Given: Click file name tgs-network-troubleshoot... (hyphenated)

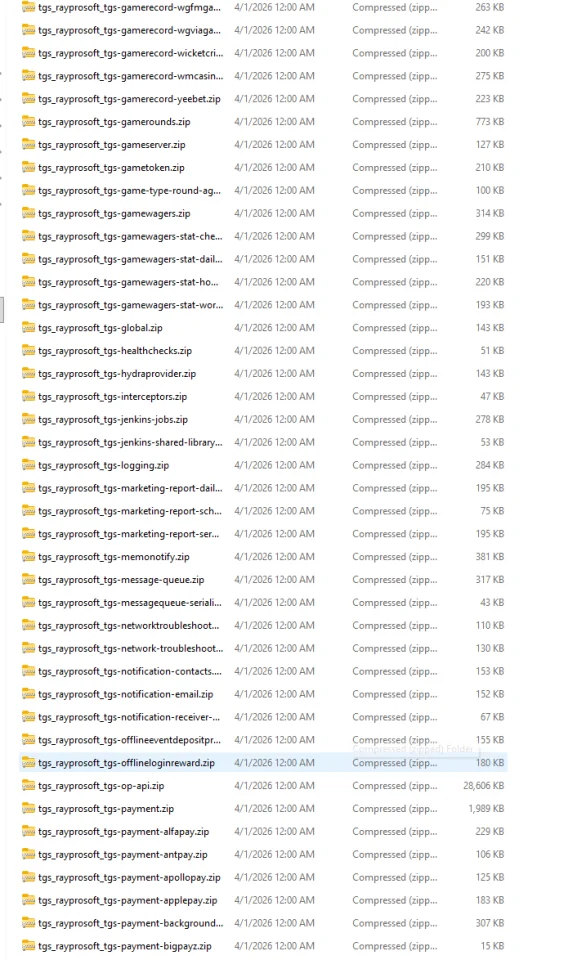Looking at the screenshot, I should point(130,648).
